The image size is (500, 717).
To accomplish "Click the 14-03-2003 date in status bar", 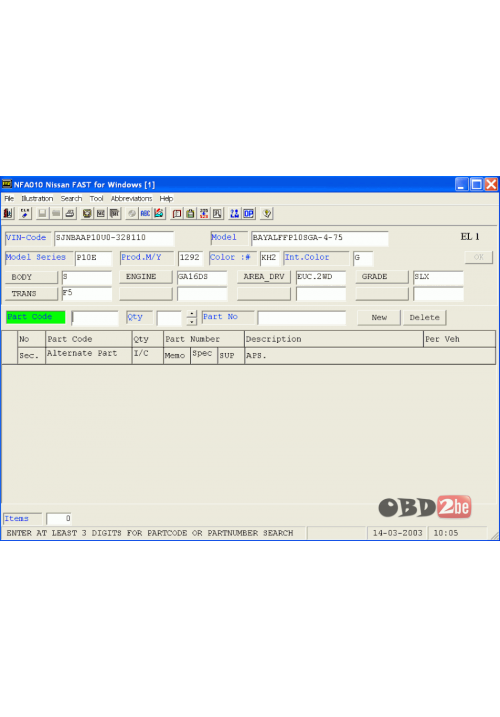I will (397, 533).
